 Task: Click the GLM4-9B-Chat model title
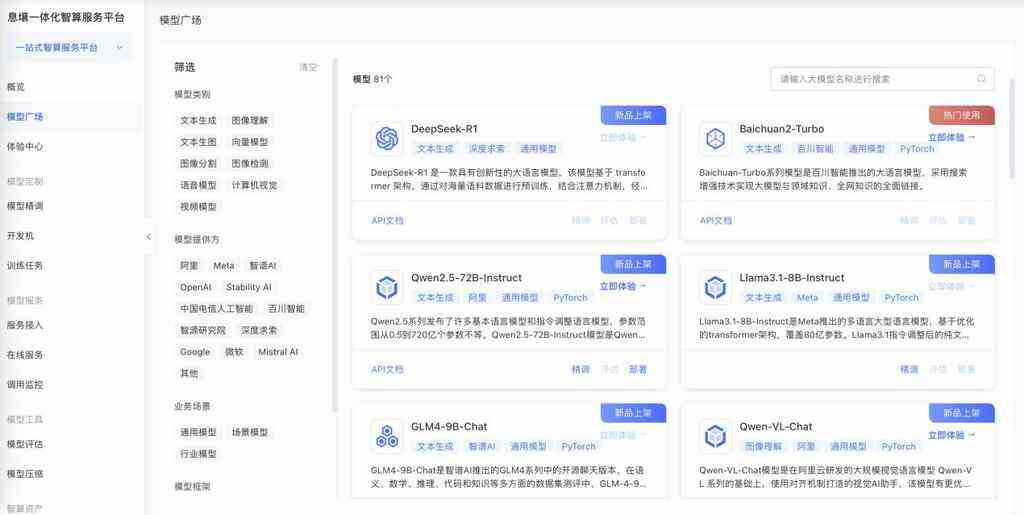pyautogui.click(x=449, y=427)
